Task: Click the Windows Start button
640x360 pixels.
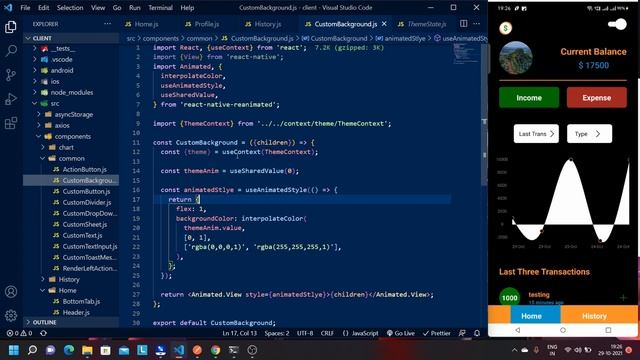Action: click(14, 350)
